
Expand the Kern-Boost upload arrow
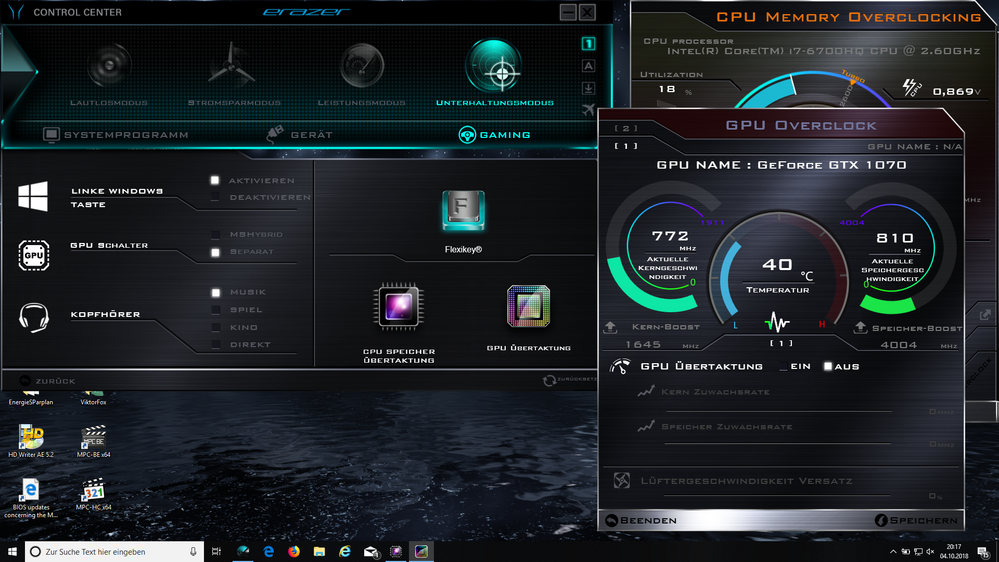tap(610, 328)
